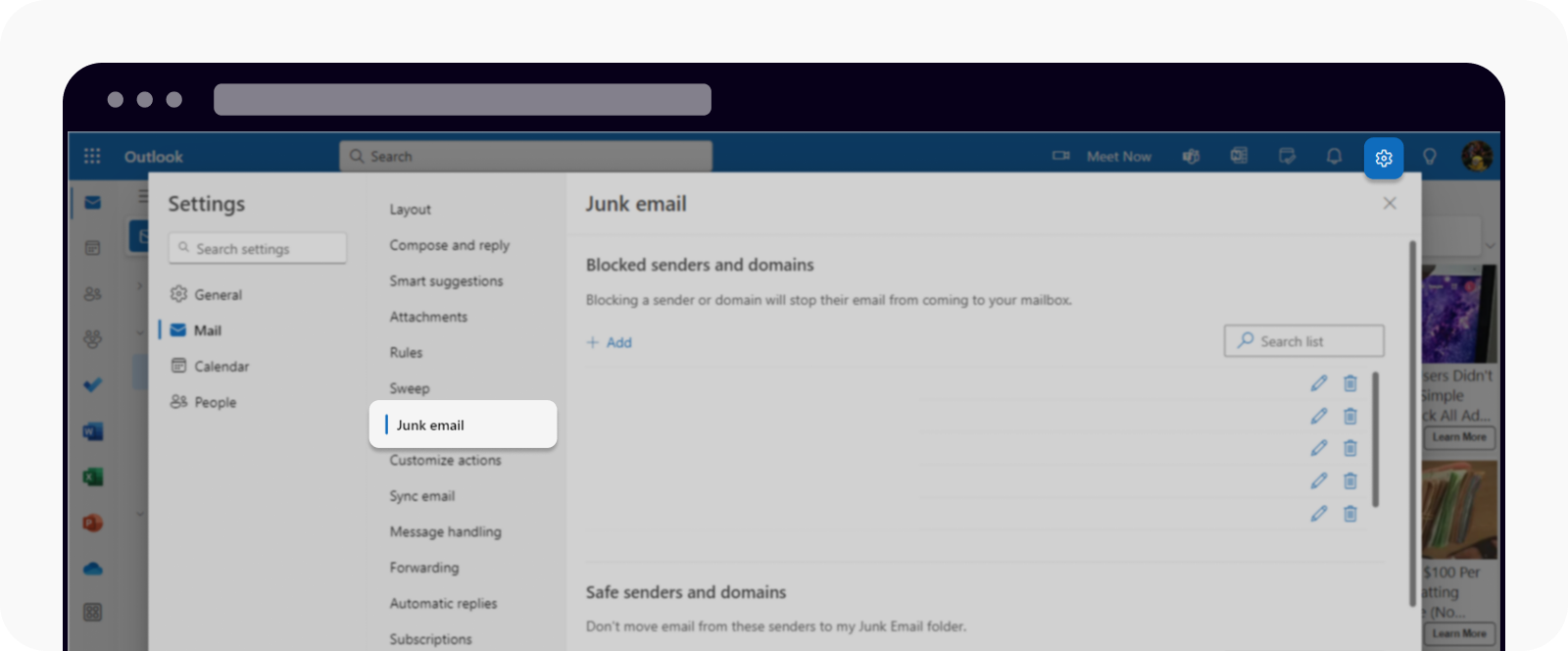The image size is (1568, 651).
Task: Open Message handling settings
Action: 445,531
